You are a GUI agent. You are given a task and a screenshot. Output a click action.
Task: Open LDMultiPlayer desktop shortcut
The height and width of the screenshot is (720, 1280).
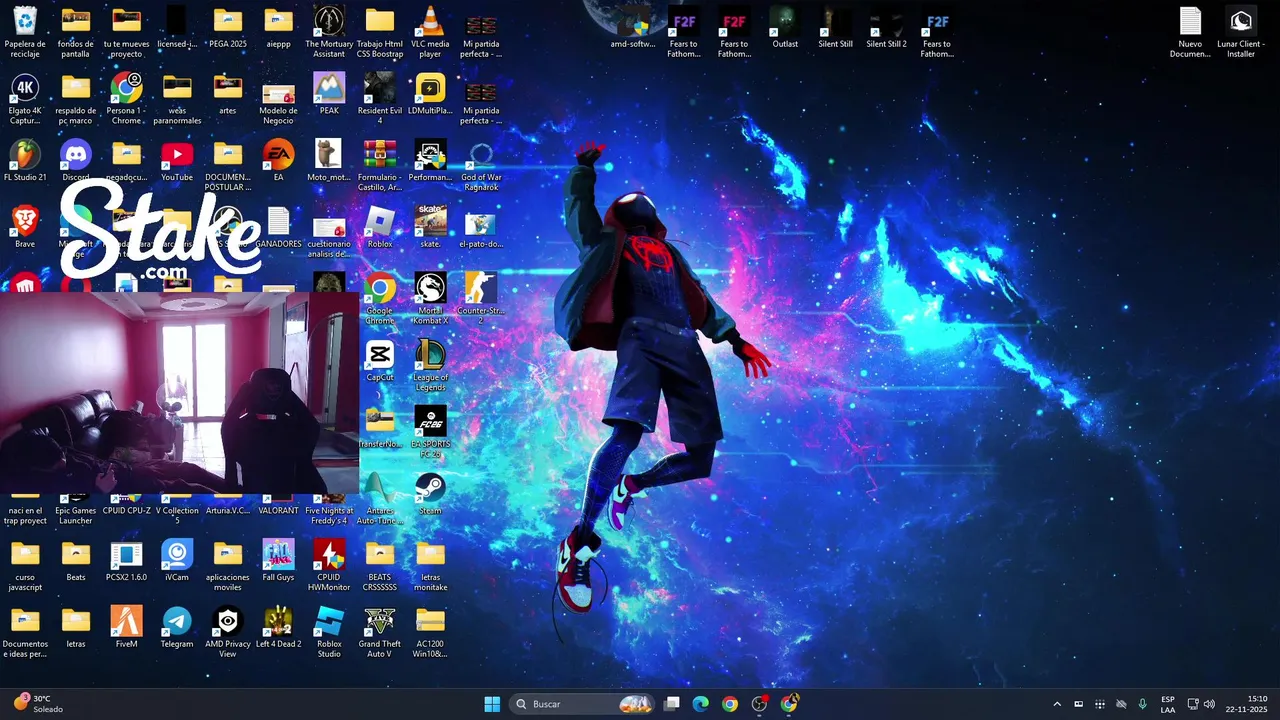tap(430, 94)
